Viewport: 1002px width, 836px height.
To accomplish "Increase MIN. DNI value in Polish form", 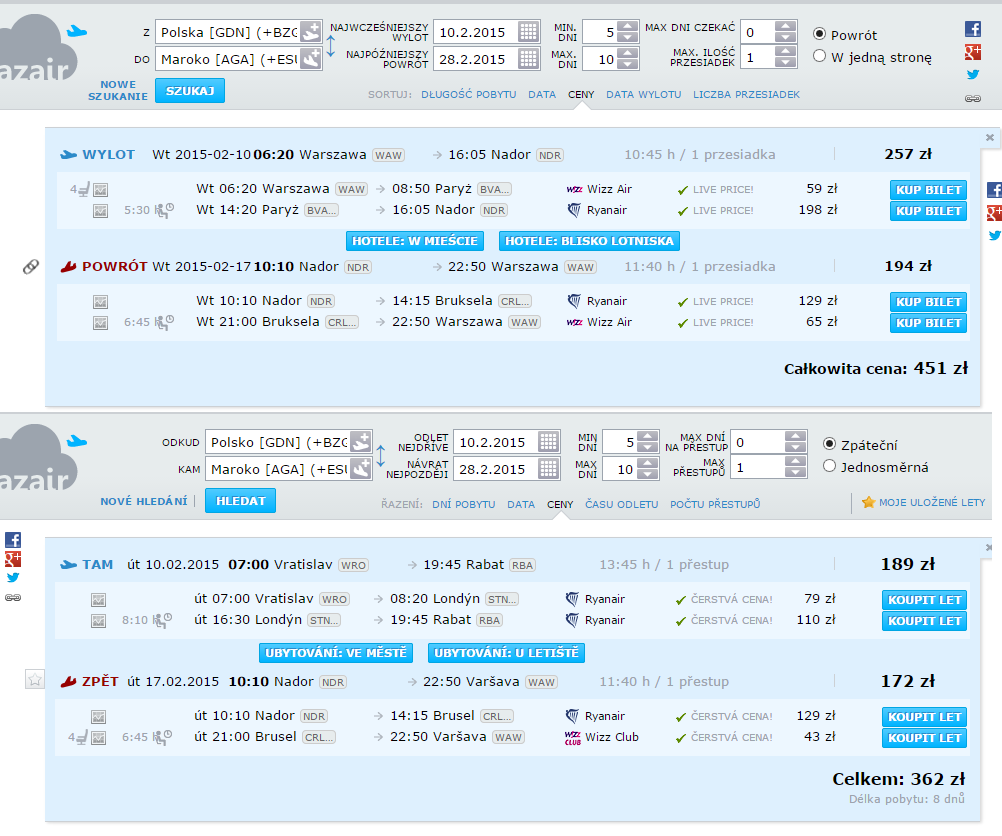I will tap(629, 26).
